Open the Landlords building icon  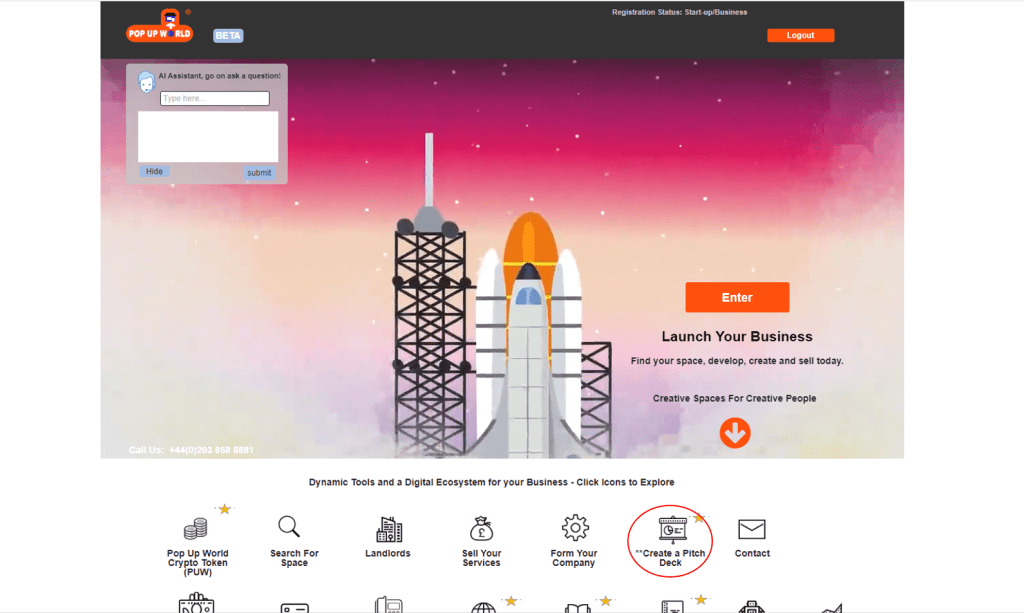click(x=388, y=529)
